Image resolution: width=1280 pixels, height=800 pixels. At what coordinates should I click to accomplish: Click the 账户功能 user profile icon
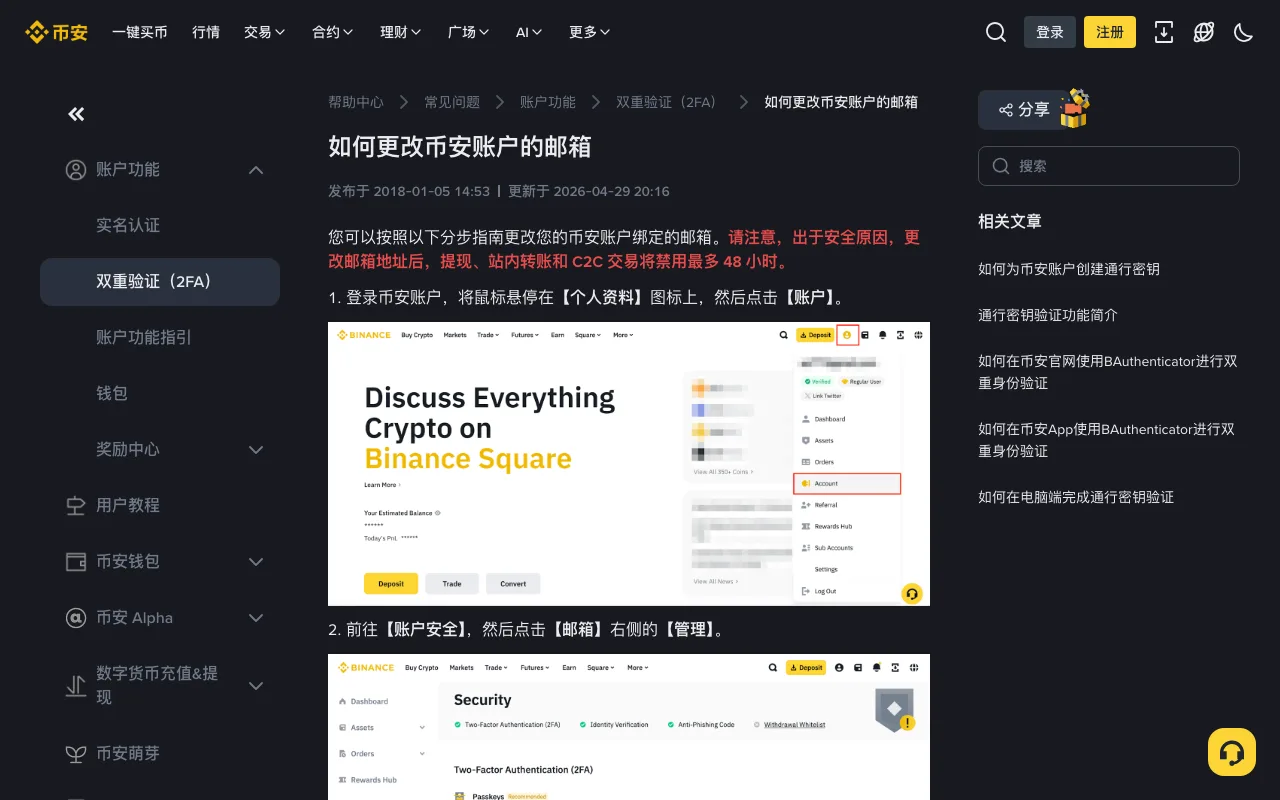click(76, 170)
